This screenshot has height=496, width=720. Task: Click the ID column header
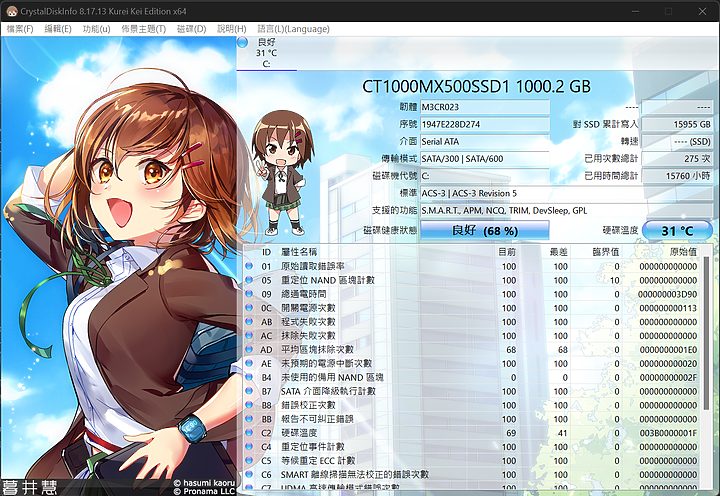266,252
